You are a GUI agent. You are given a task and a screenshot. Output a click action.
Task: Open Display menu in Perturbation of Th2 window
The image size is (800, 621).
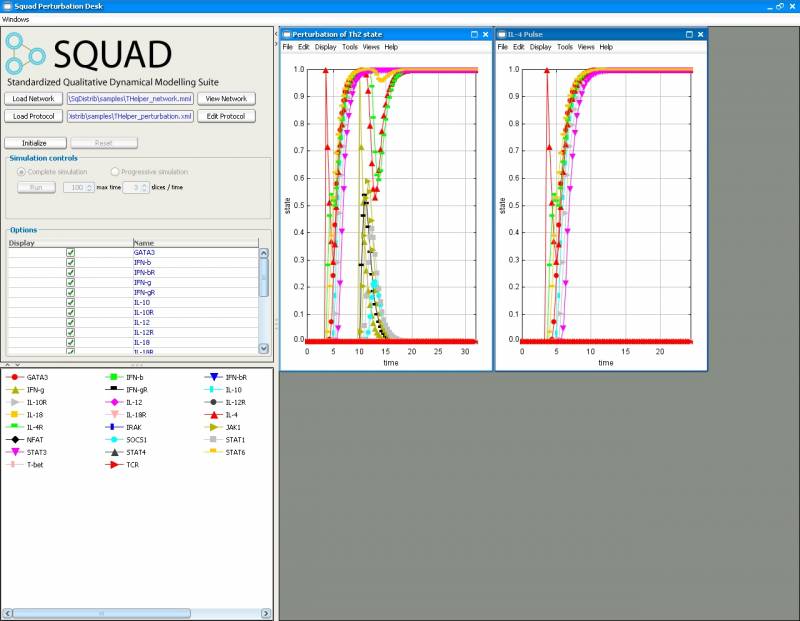click(x=326, y=47)
